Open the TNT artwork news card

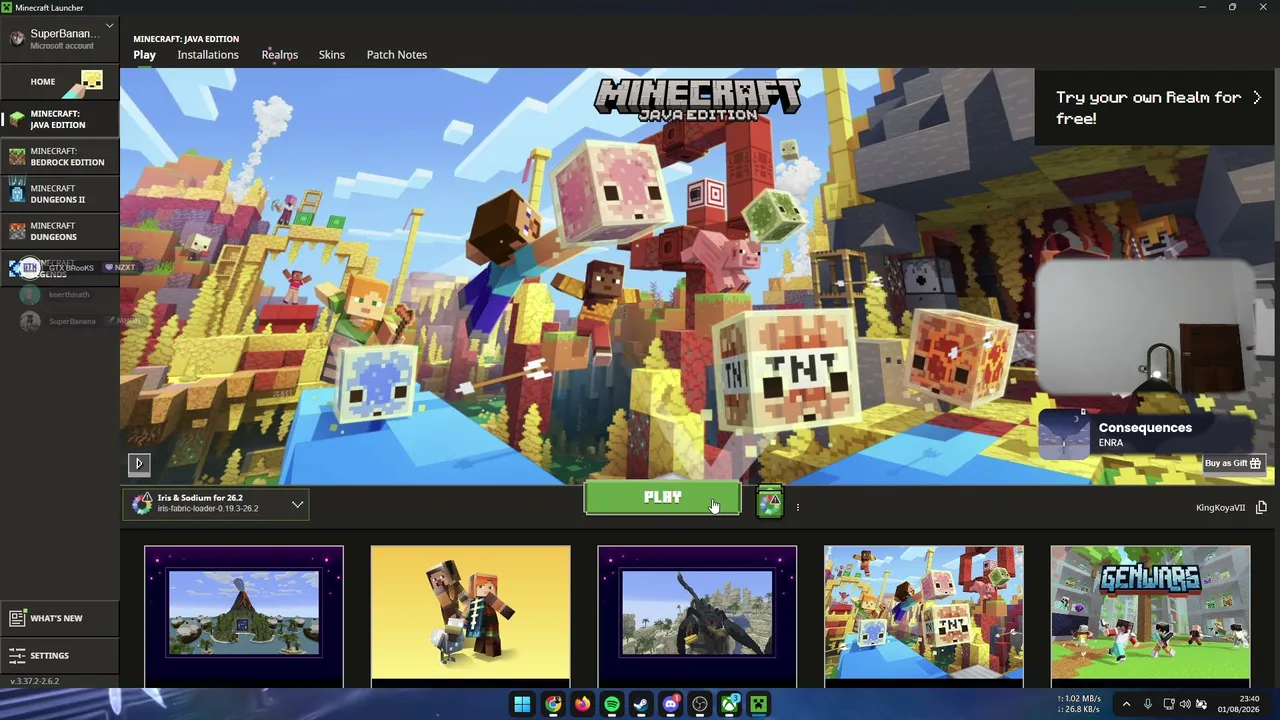[924, 616]
